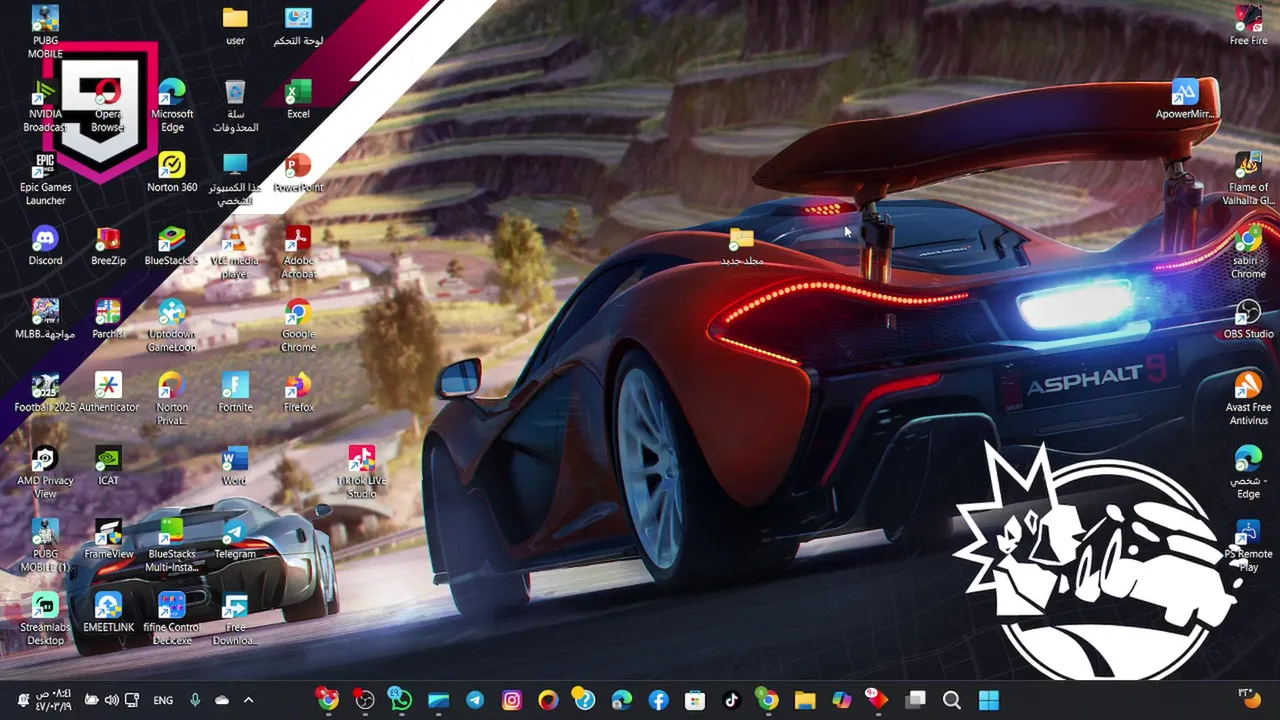Open Facebook from the taskbar

pos(658,700)
